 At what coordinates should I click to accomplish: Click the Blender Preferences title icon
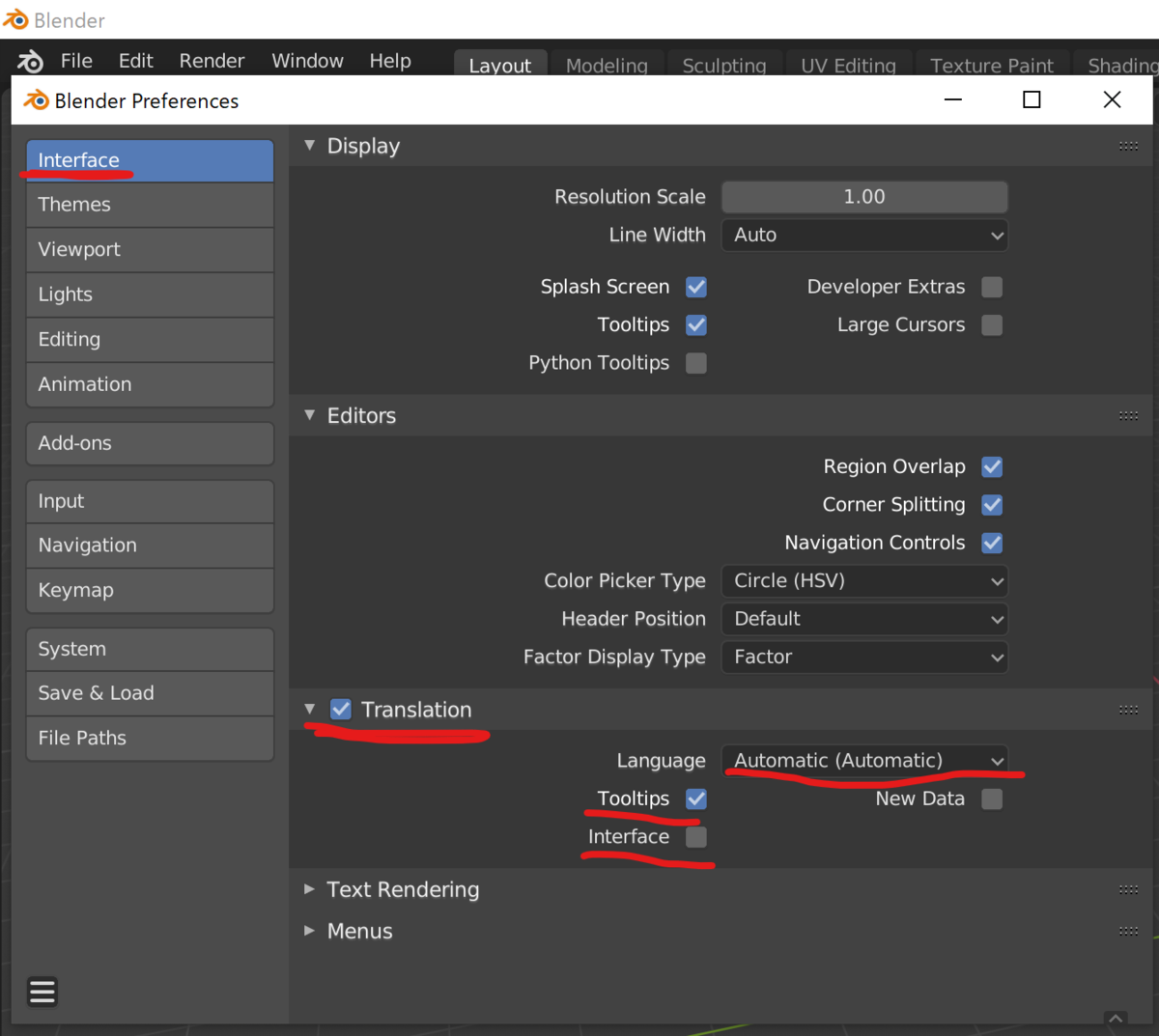36,100
